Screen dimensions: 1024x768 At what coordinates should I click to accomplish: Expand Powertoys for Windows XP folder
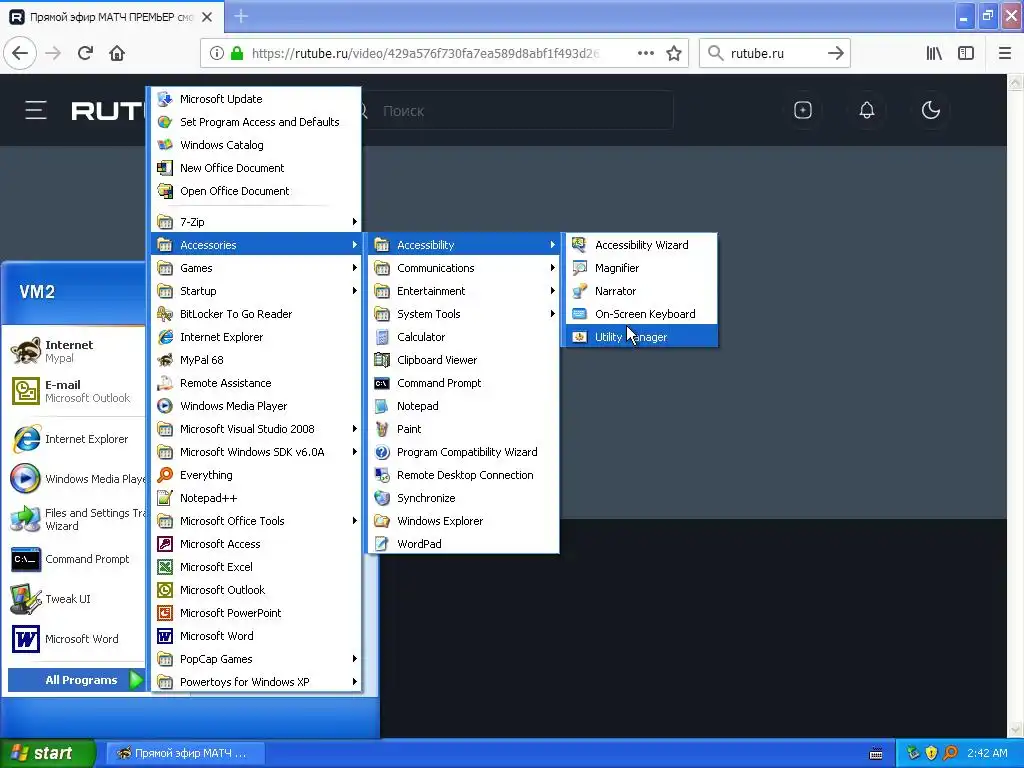(x=256, y=682)
